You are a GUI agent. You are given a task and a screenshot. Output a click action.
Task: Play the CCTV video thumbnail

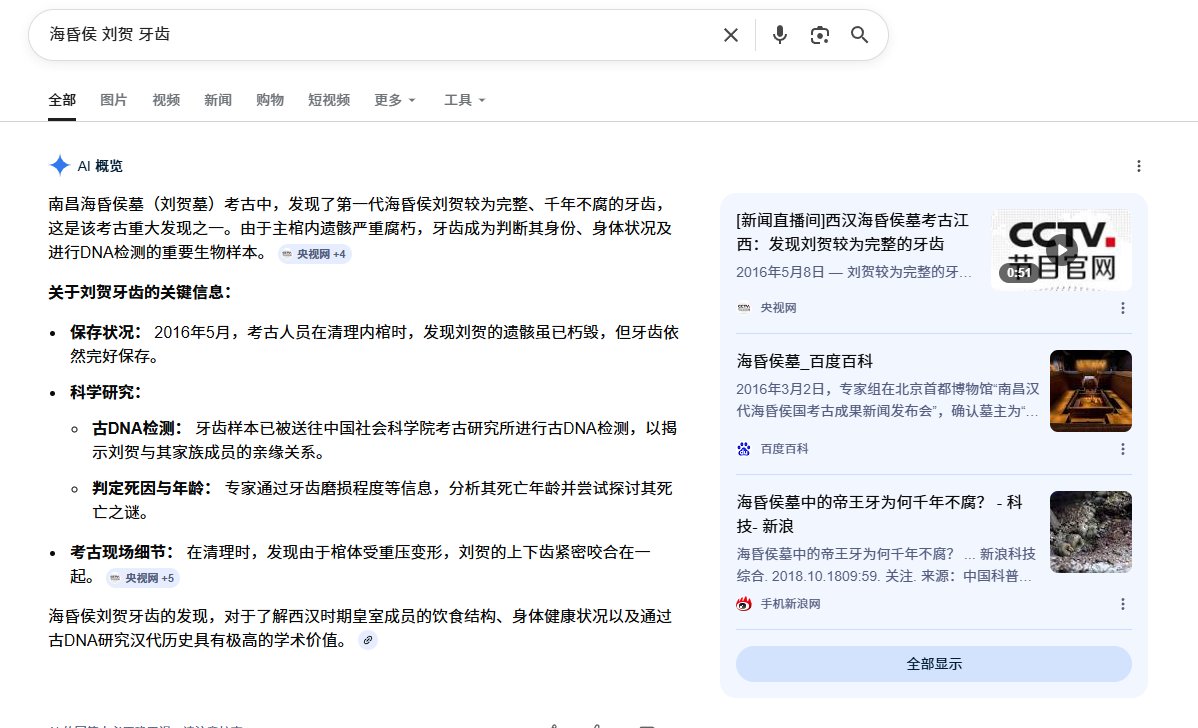coord(1061,250)
